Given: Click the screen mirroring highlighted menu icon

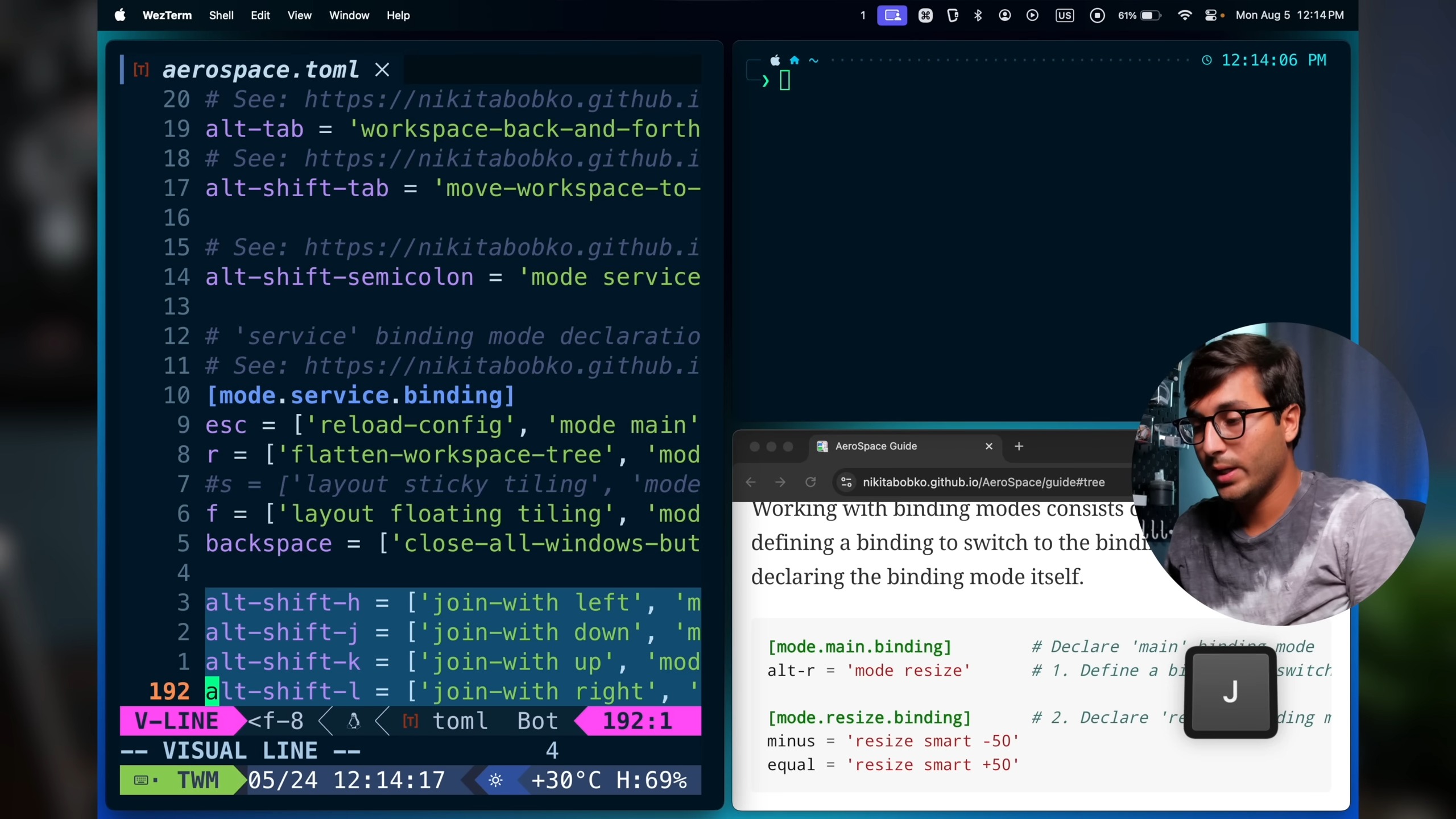Looking at the screenshot, I should (x=892, y=15).
